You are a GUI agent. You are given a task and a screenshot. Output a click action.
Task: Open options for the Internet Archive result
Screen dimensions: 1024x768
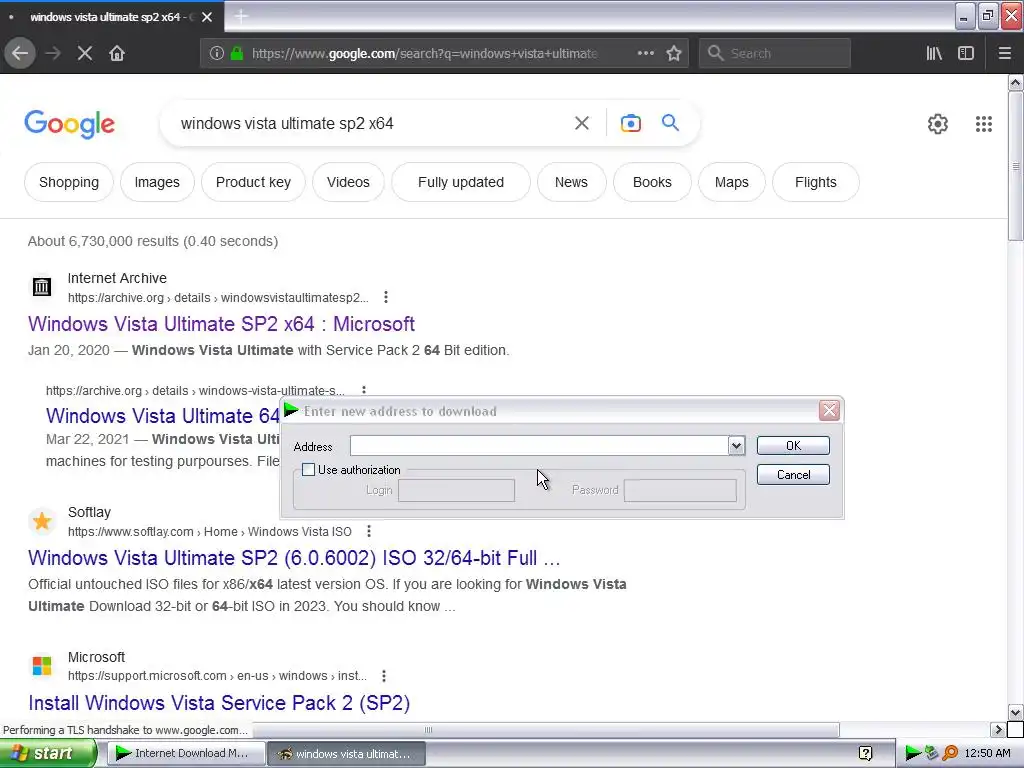point(386,297)
